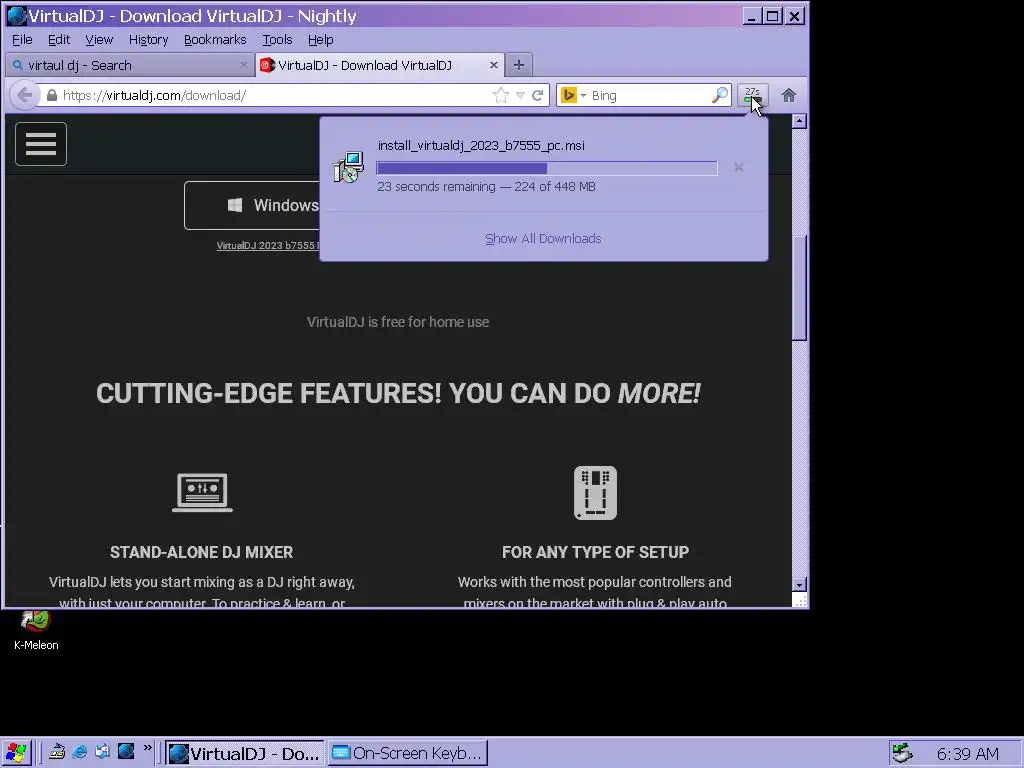Open the History menu
1024x768 pixels.
148,40
